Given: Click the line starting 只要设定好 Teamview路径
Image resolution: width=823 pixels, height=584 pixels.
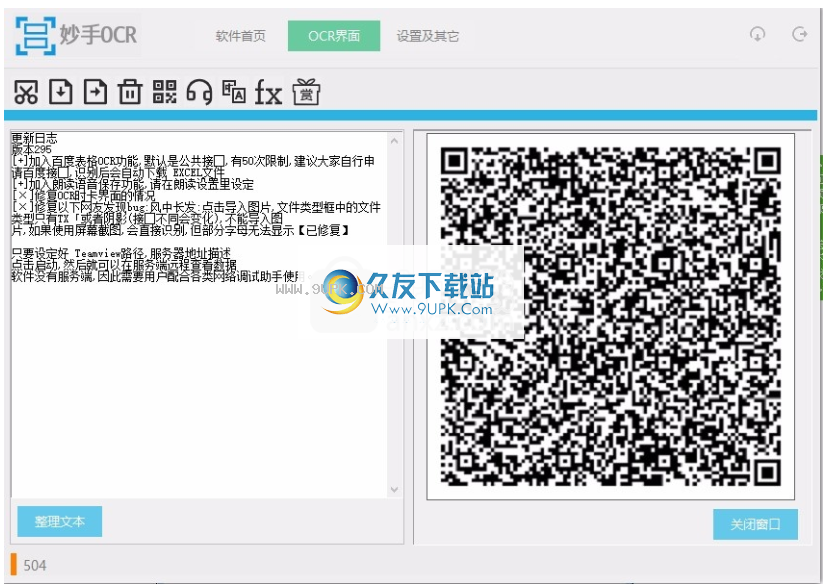Looking at the screenshot, I should 121,254.
